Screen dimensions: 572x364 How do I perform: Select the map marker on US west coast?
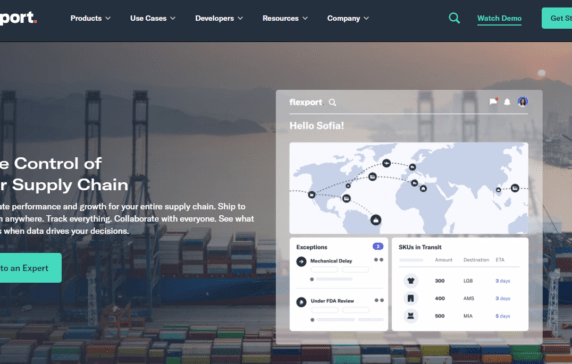[x=312, y=194]
